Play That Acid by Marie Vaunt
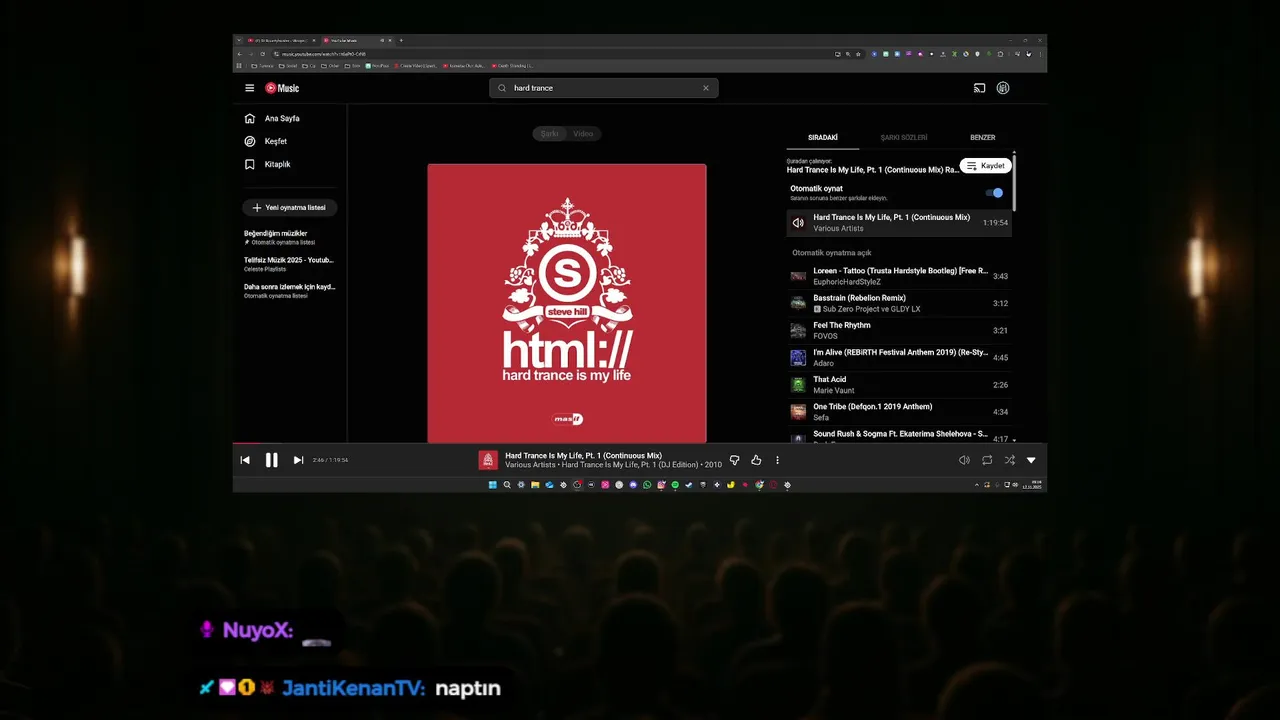 coord(899,384)
